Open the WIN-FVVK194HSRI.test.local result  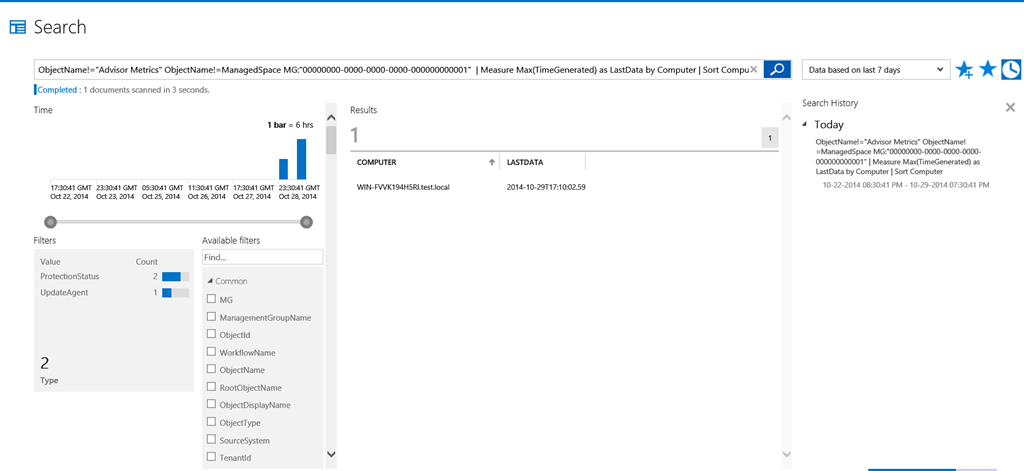[403, 187]
